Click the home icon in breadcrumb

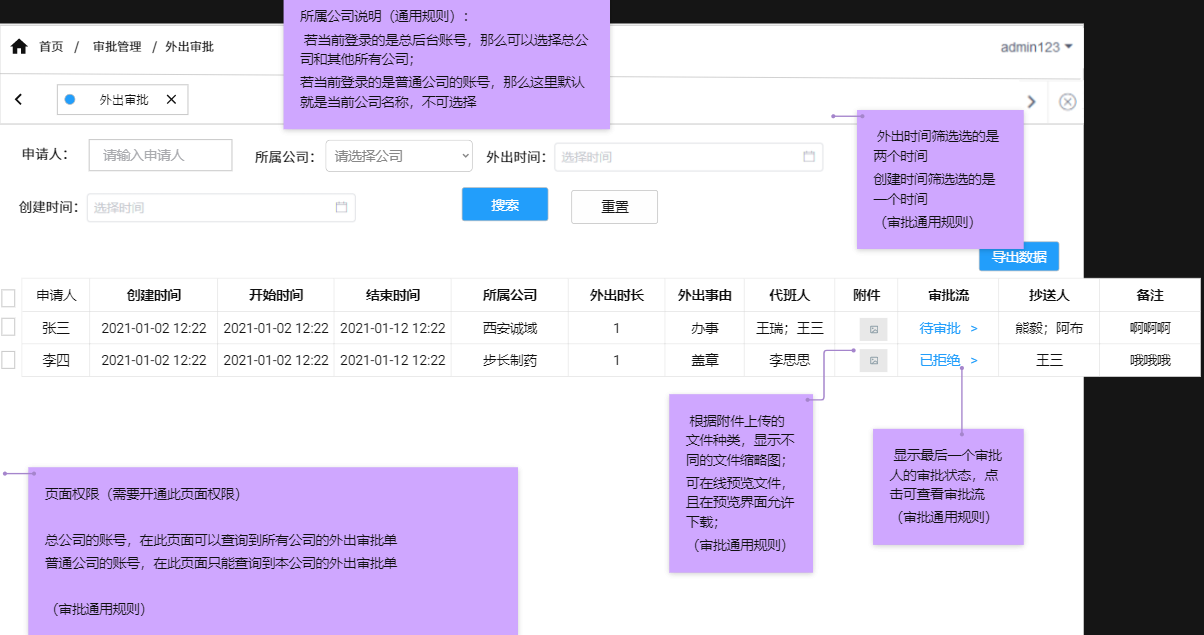[19, 47]
